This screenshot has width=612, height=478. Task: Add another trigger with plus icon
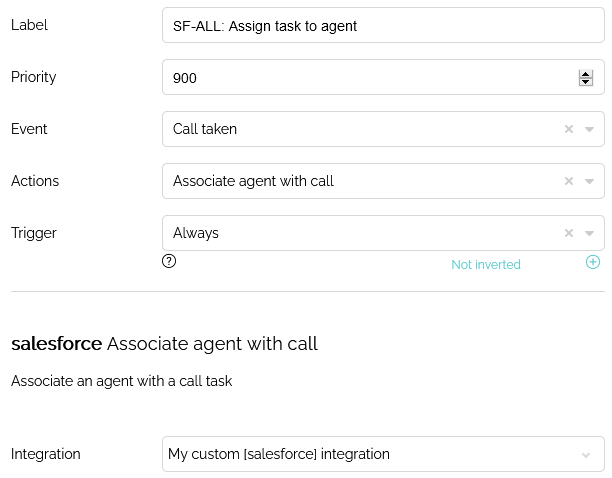(x=592, y=262)
